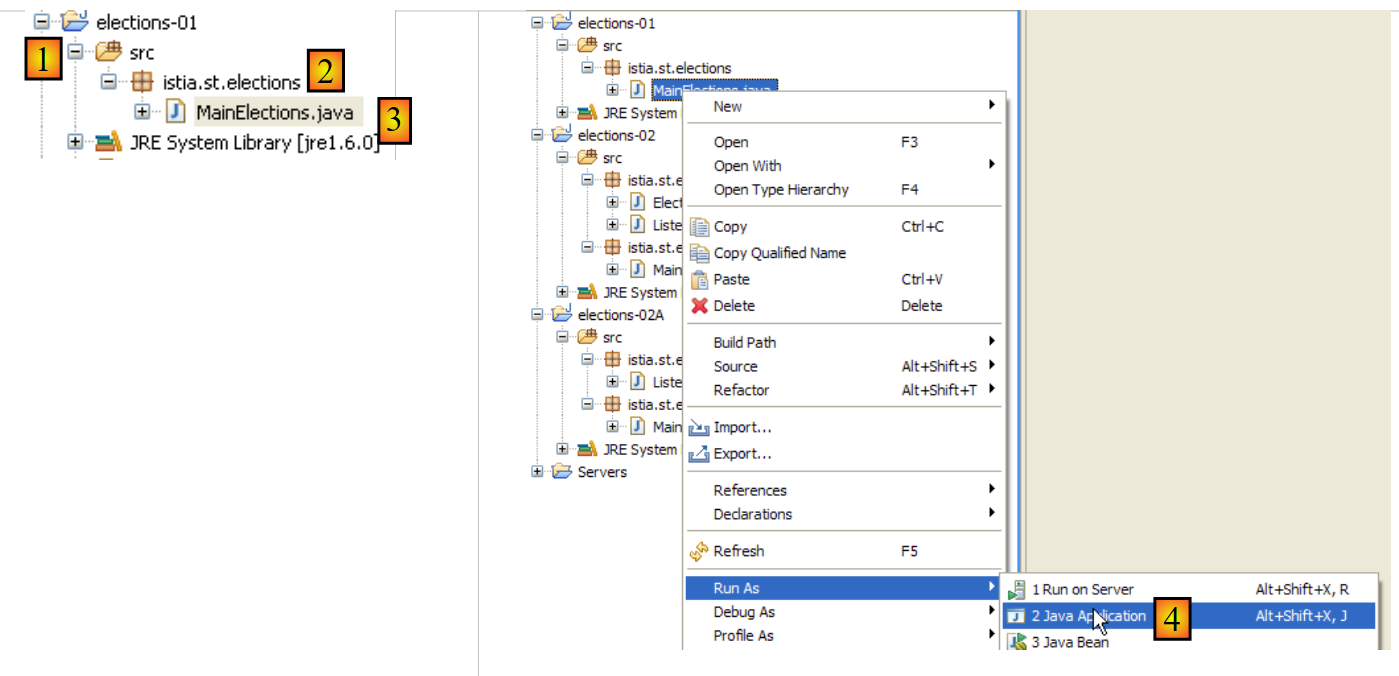Screen dimensions: 1399x676
Task: Open the Debug As submenu
Action: pyautogui.click(x=744, y=612)
